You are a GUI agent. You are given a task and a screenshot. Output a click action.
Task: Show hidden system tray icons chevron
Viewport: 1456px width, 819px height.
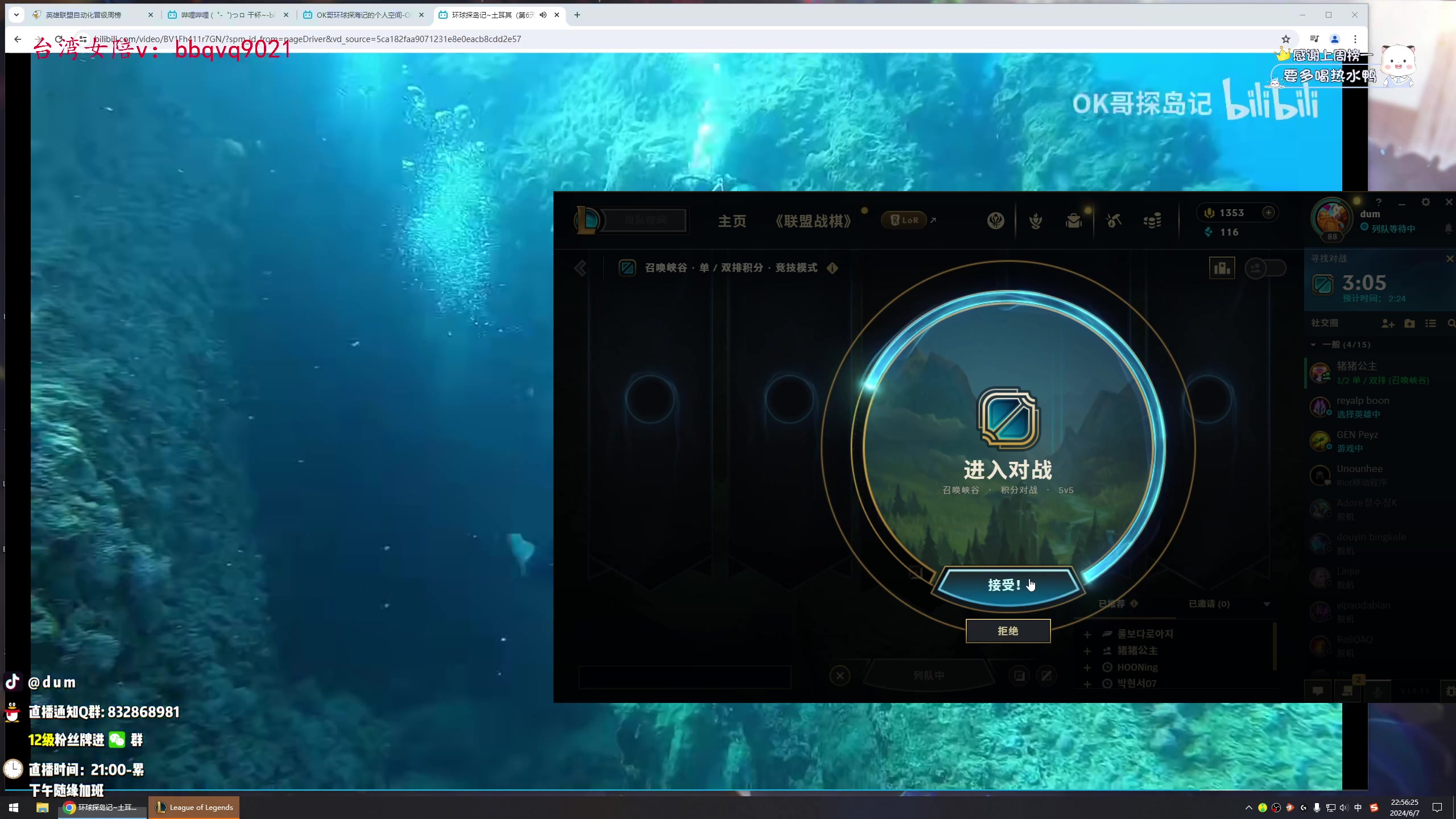pos(1249,808)
